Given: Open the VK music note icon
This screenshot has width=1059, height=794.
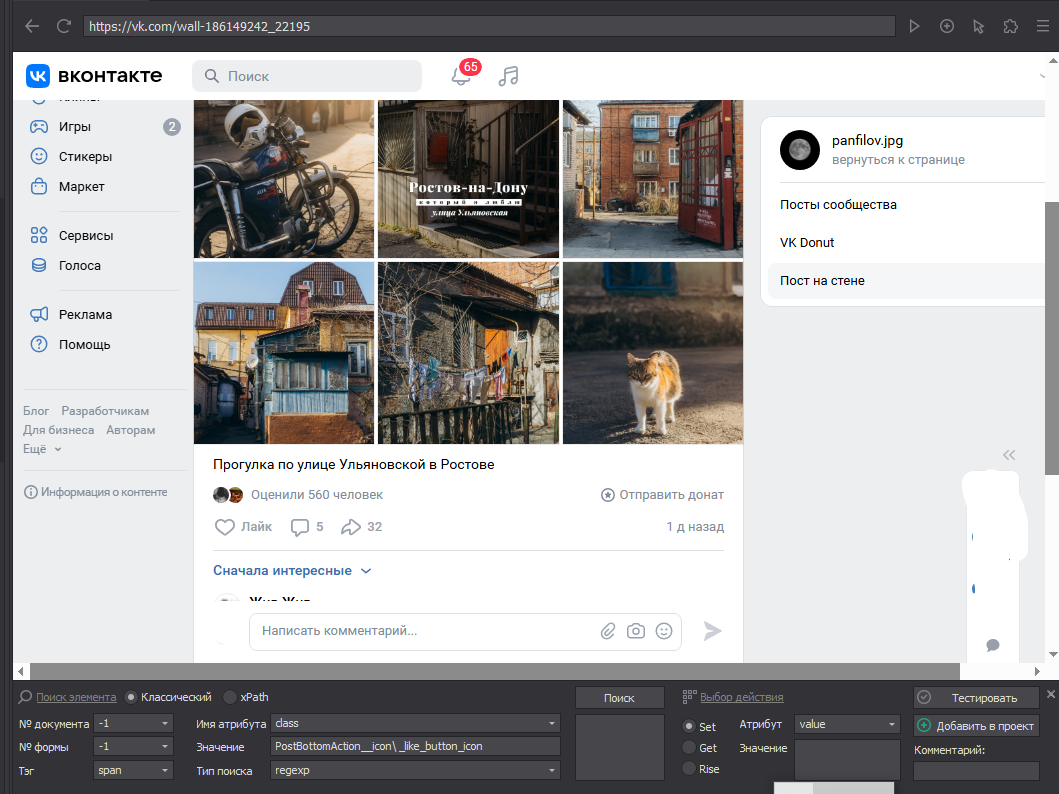Looking at the screenshot, I should (509, 76).
